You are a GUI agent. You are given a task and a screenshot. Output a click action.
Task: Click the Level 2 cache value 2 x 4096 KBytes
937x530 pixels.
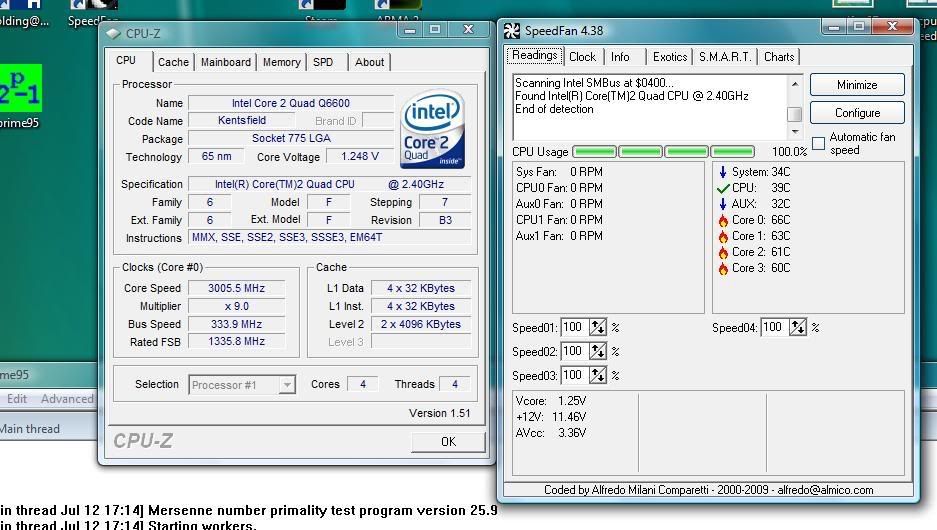pos(421,324)
